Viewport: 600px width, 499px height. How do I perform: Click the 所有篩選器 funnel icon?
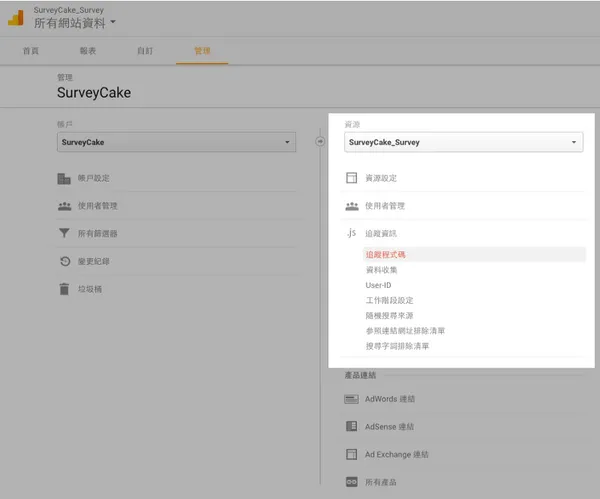(x=64, y=233)
